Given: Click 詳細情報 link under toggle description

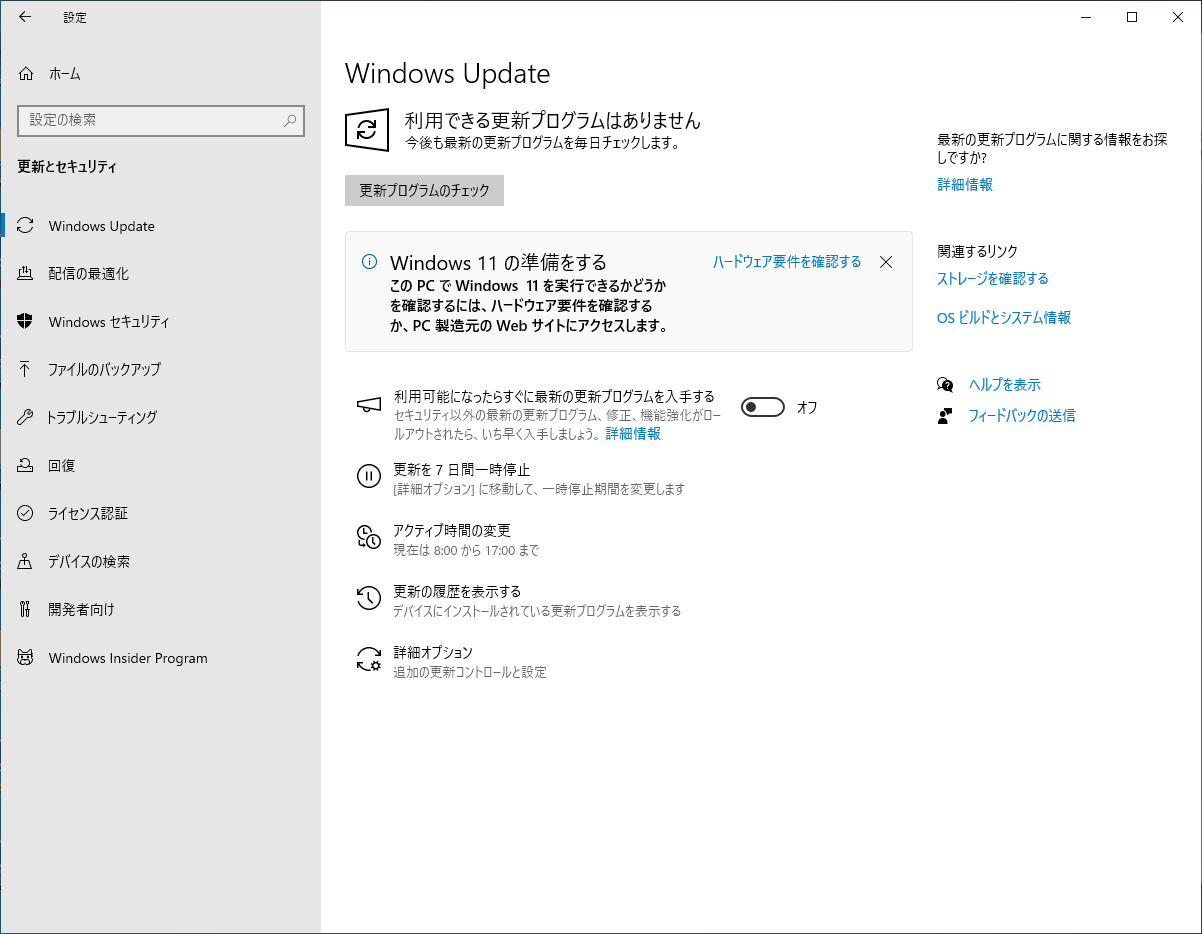Looking at the screenshot, I should coord(633,434).
